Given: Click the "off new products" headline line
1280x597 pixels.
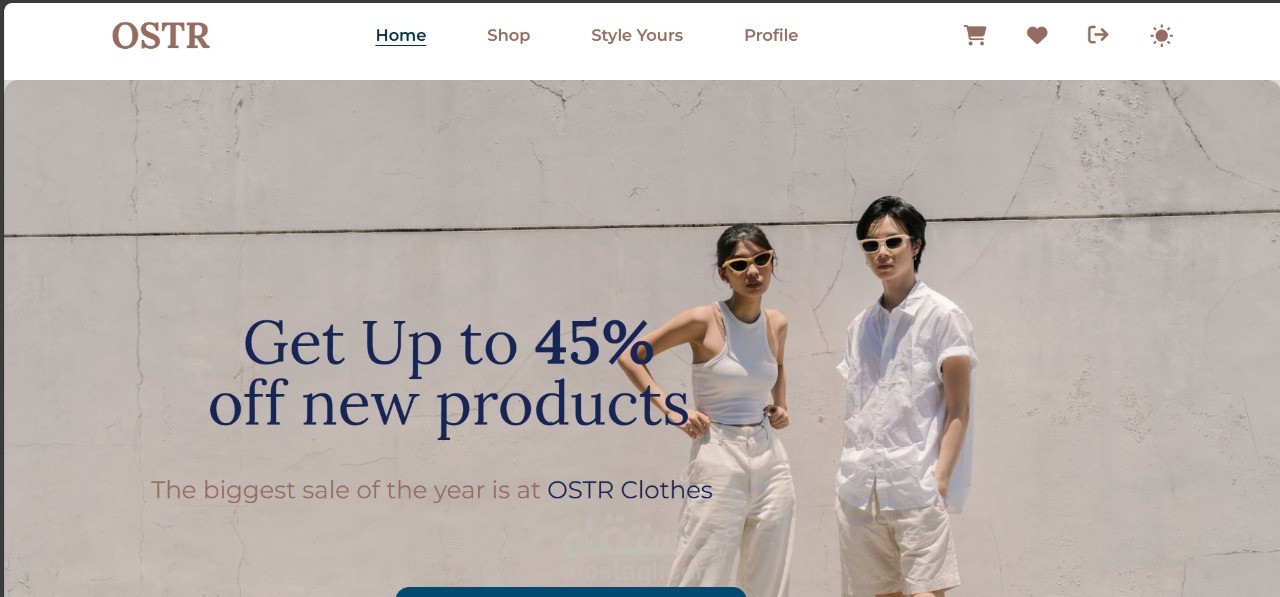Looking at the screenshot, I should click(449, 405).
